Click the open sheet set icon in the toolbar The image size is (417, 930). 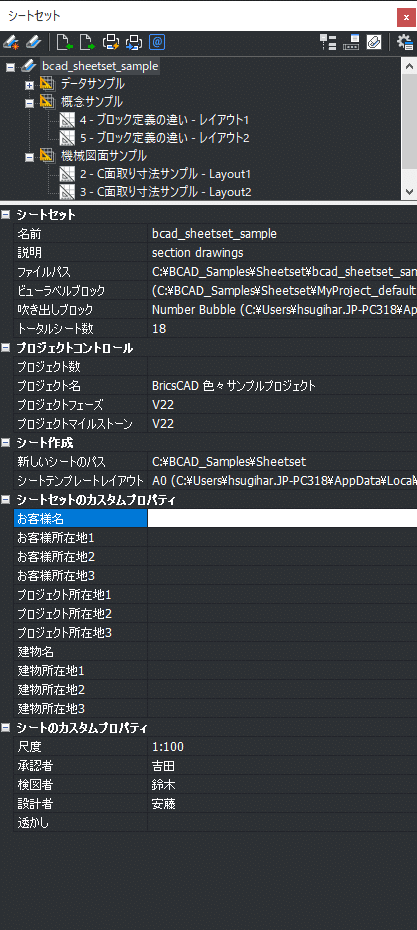pos(34,42)
